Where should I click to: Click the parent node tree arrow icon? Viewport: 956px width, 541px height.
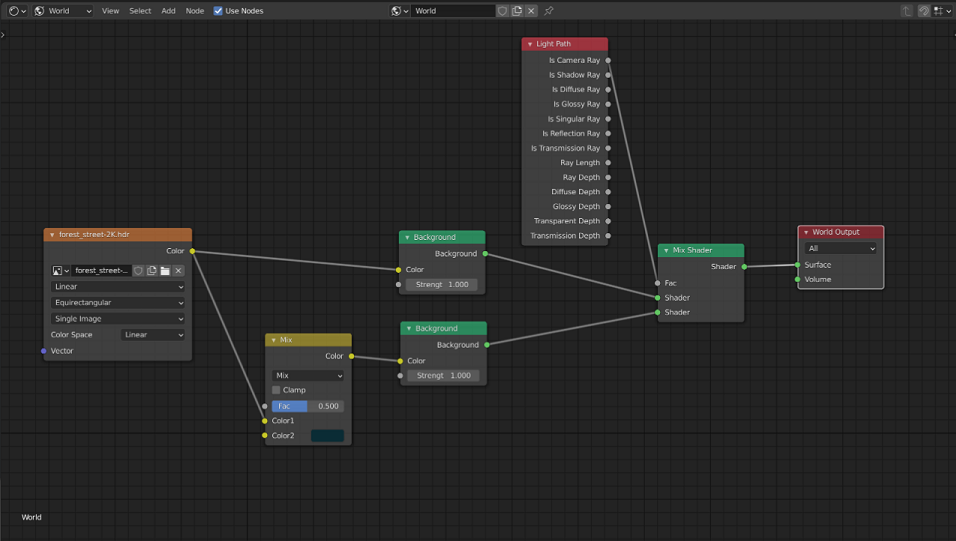pos(907,10)
